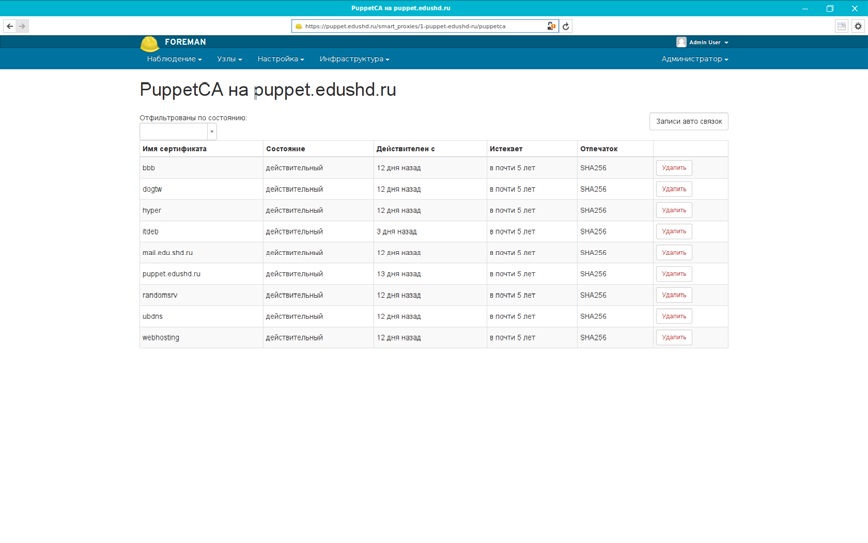868x543 pixels.
Task: Delete the bbb certificate
Action: pyautogui.click(x=674, y=168)
